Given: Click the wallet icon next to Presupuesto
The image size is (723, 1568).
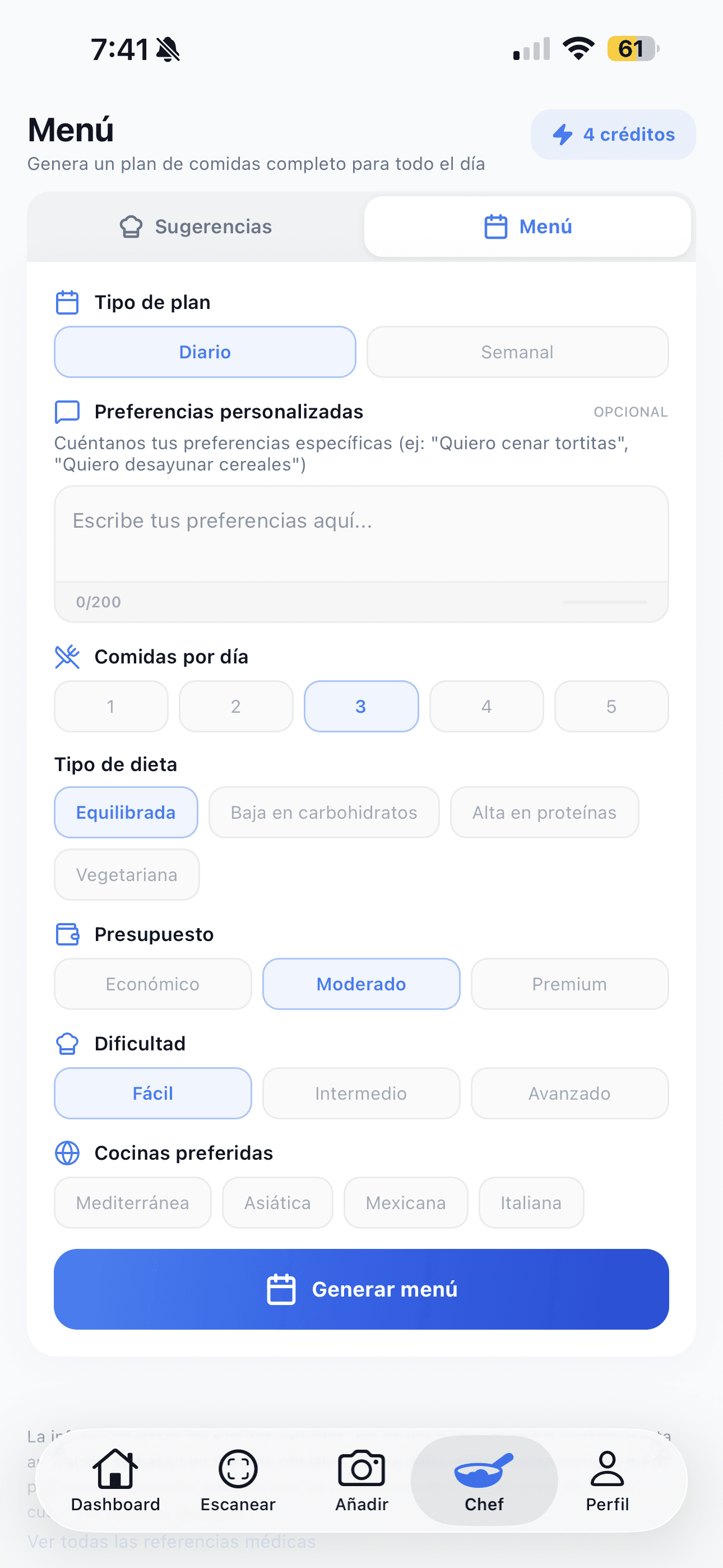Looking at the screenshot, I should coord(68,934).
